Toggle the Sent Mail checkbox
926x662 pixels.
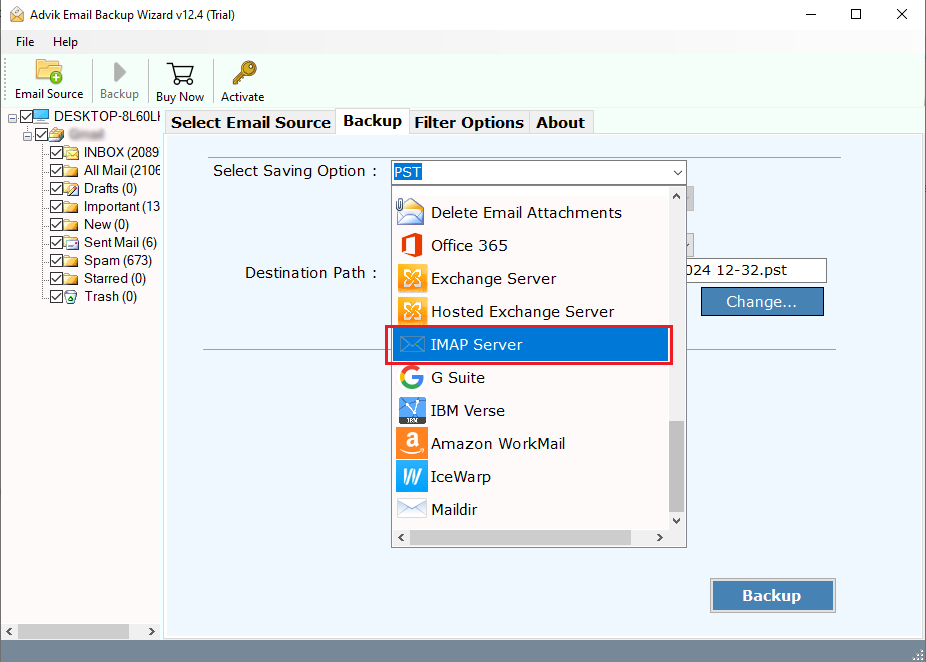(x=57, y=243)
